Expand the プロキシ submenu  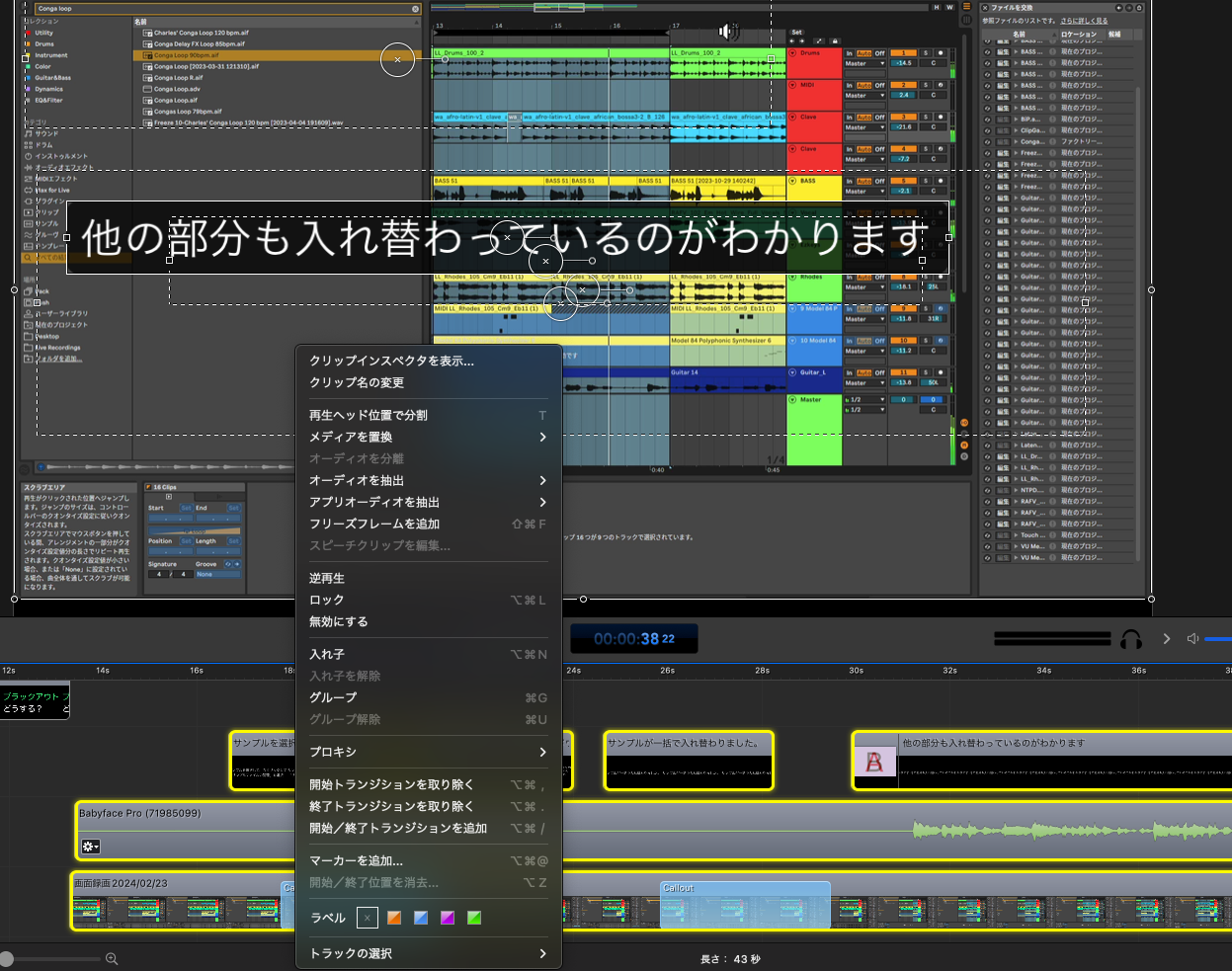click(427, 752)
